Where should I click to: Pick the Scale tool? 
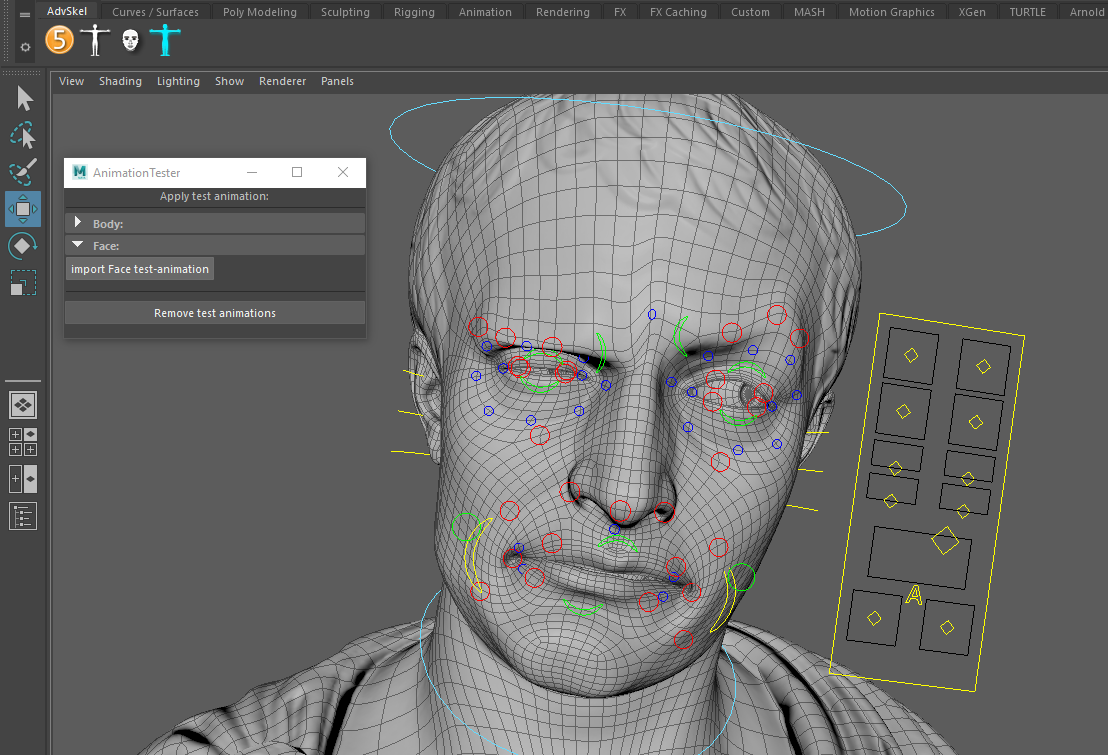tap(23, 283)
